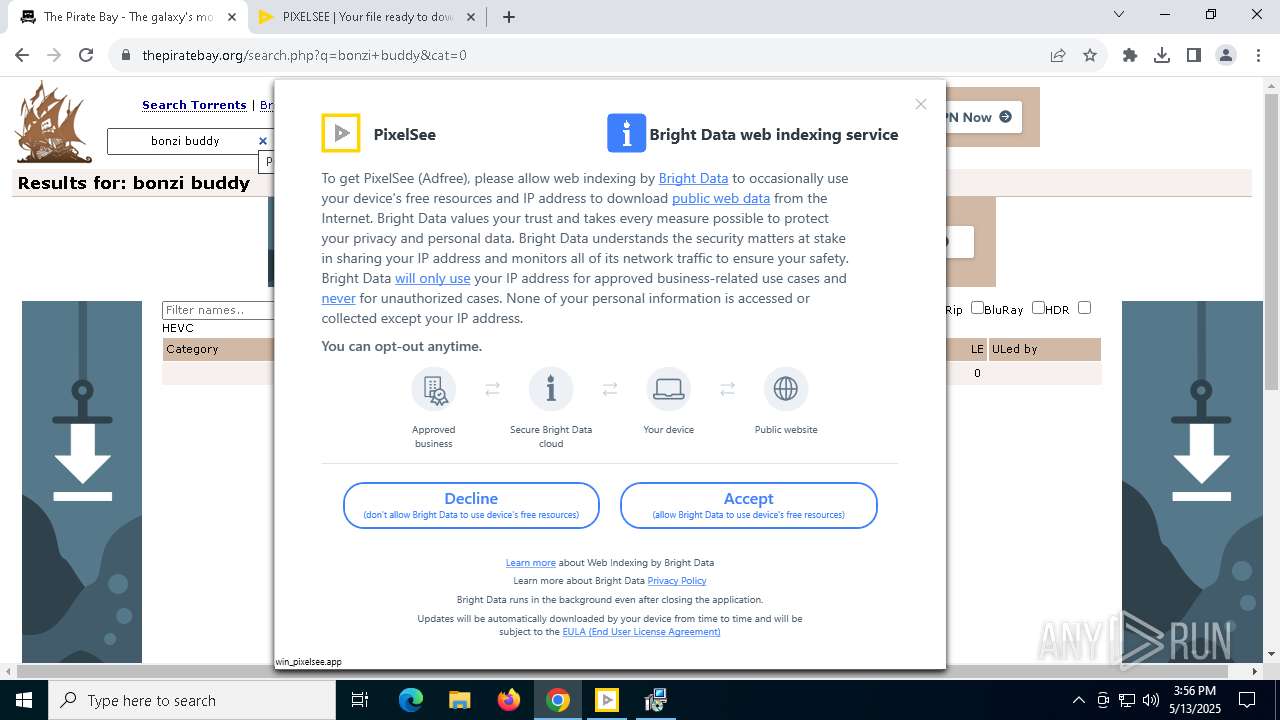Click the Secure Bright Data cloud icon

[551, 389]
